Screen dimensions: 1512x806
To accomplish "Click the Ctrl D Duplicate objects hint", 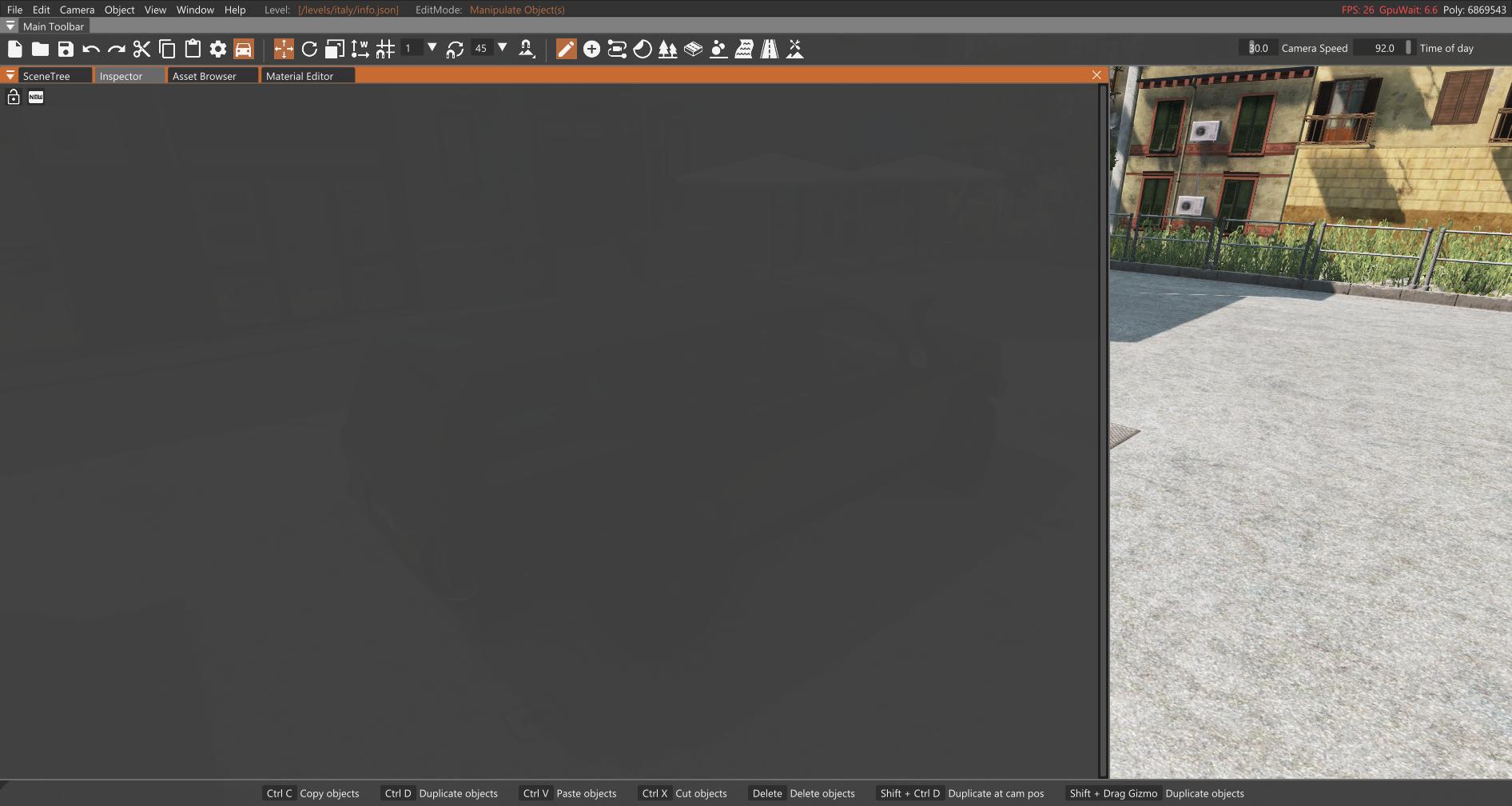I will coord(440,793).
